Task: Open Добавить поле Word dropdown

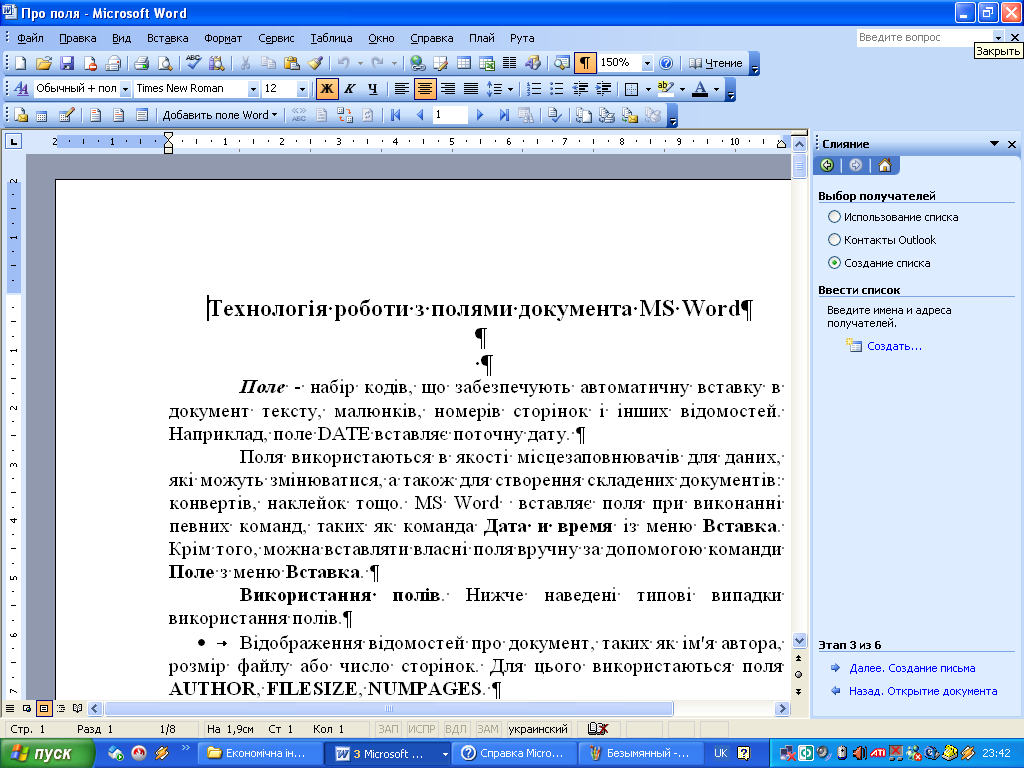Action: pos(219,116)
